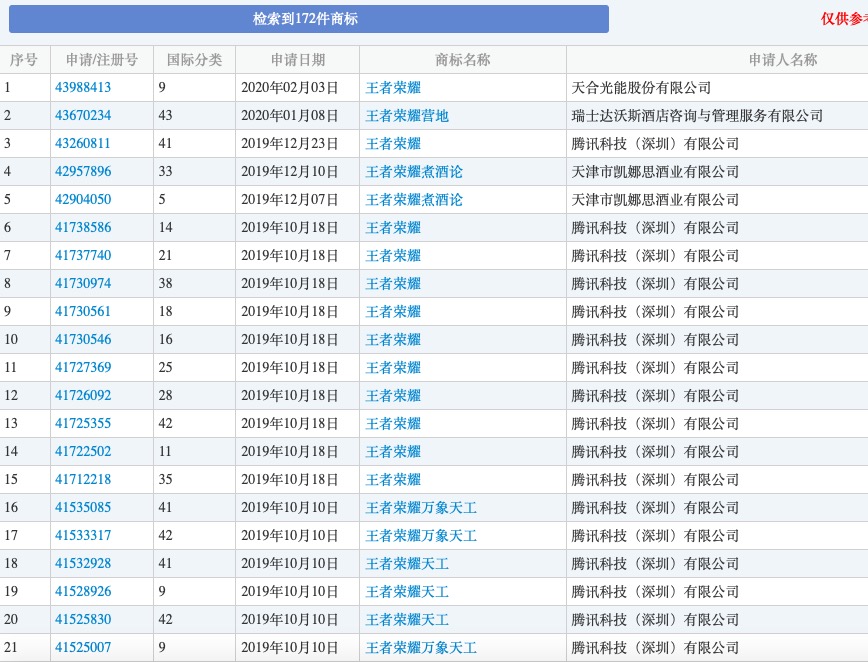Click the 王者荣耀营地 trademark name link

[407, 116]
